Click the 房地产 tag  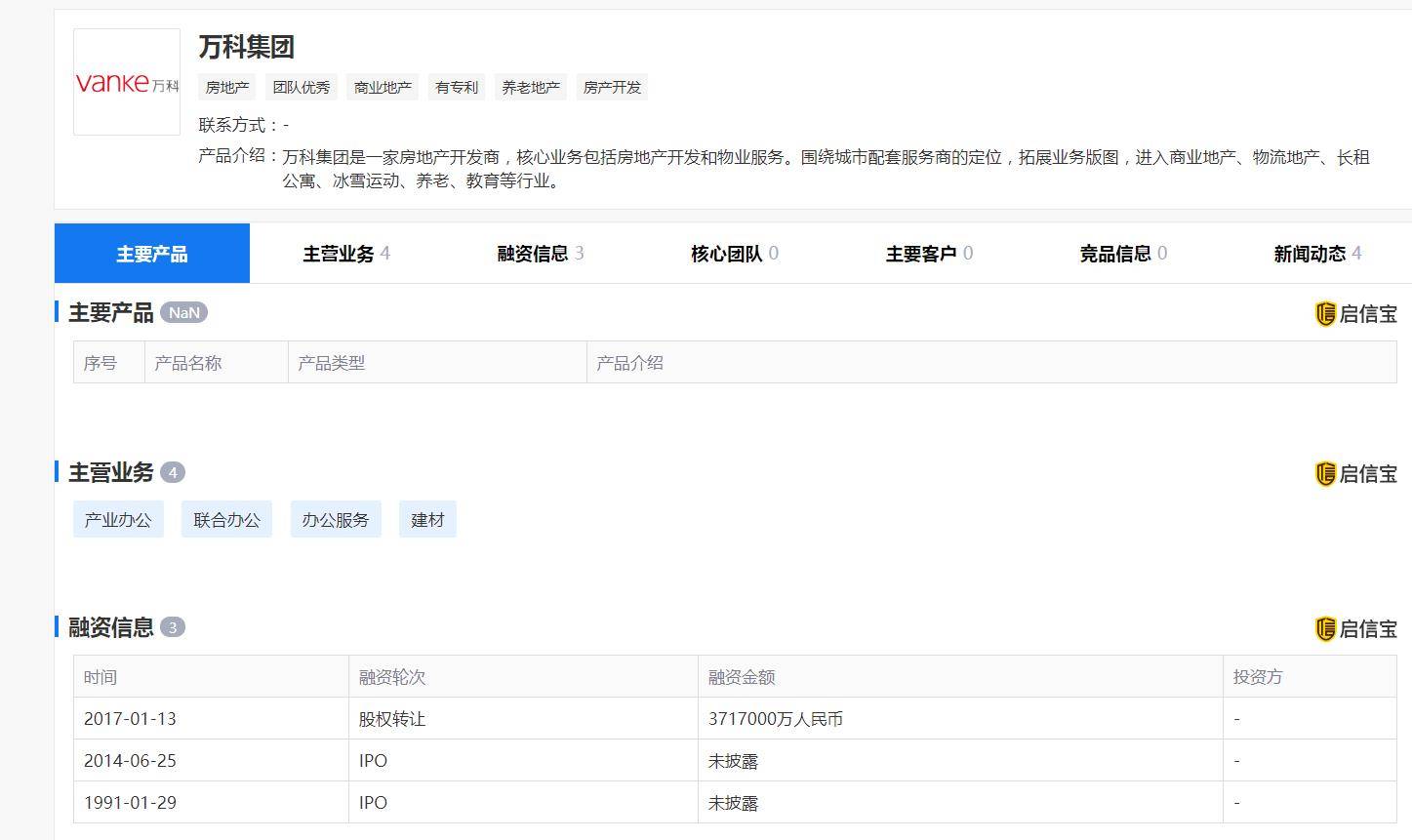click(x=227, y=87)
